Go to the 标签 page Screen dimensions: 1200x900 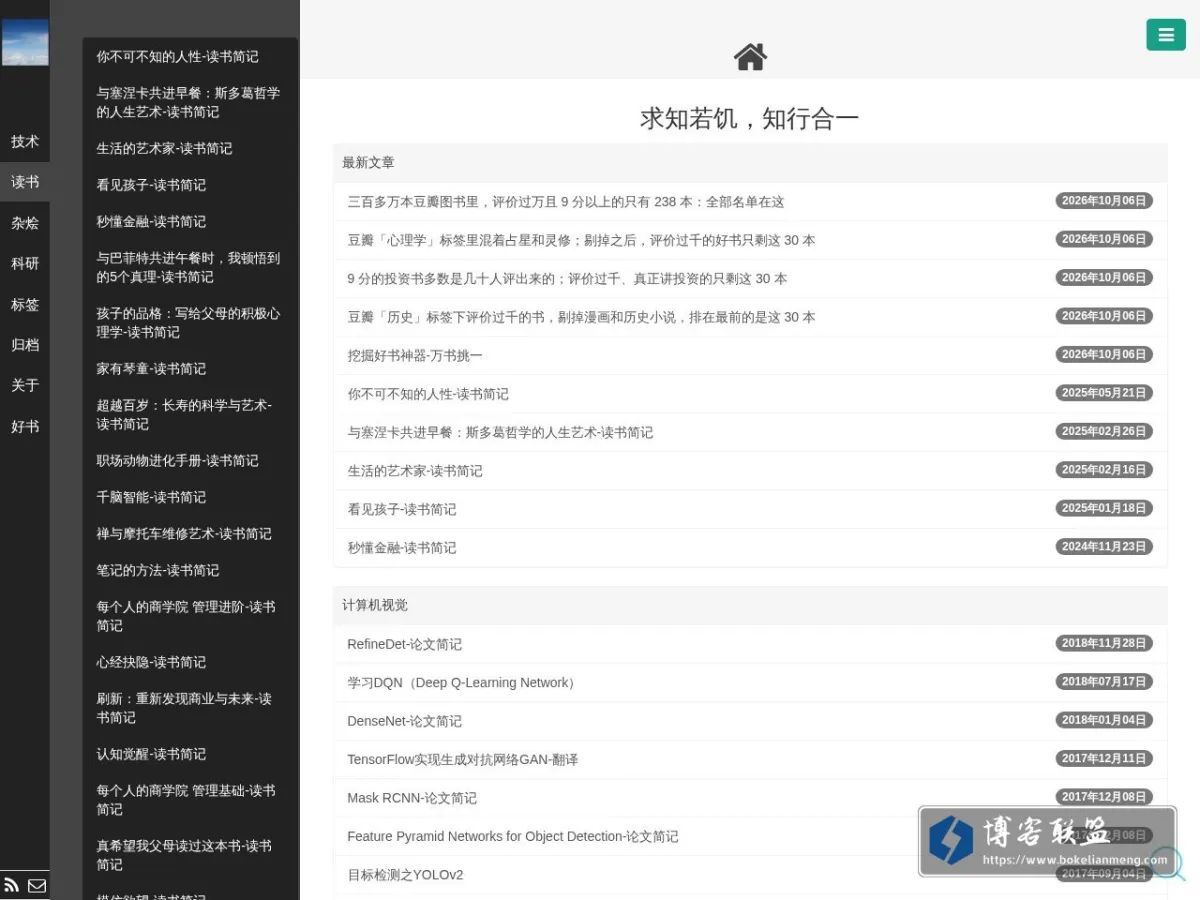(x=25, y=304)
